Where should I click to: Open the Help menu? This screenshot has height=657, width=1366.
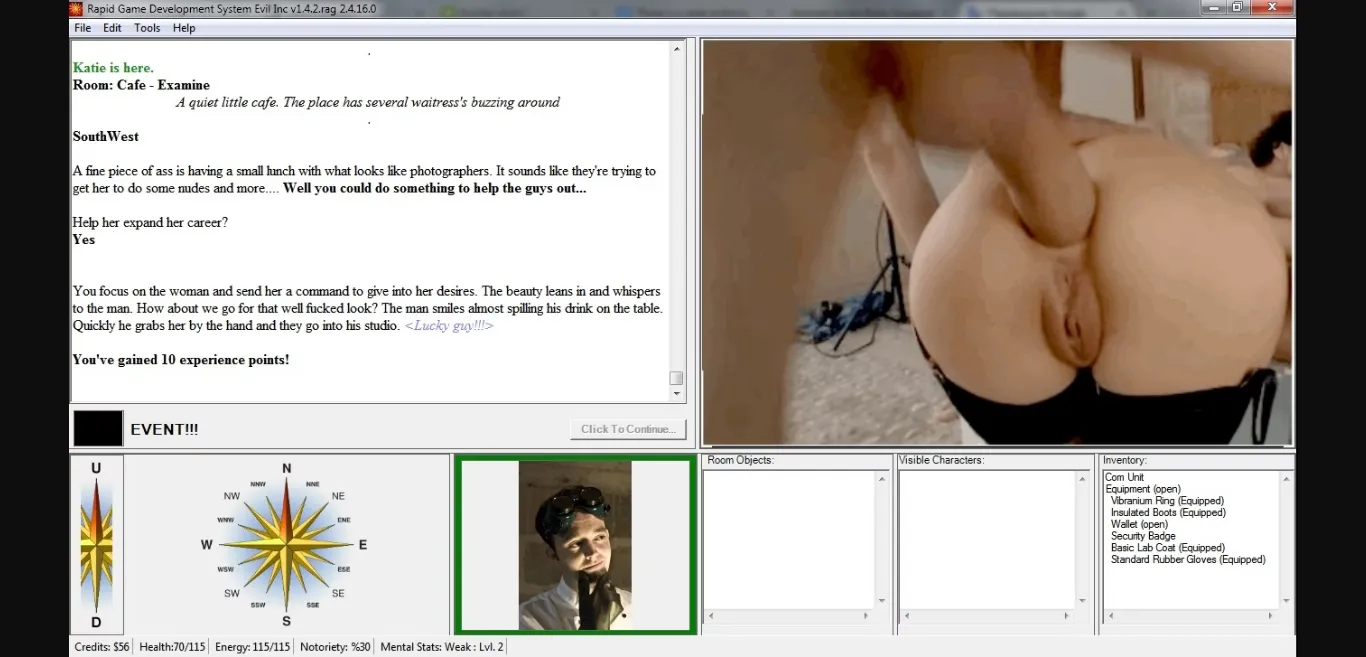pyautogui.click(x=184, y=28)
